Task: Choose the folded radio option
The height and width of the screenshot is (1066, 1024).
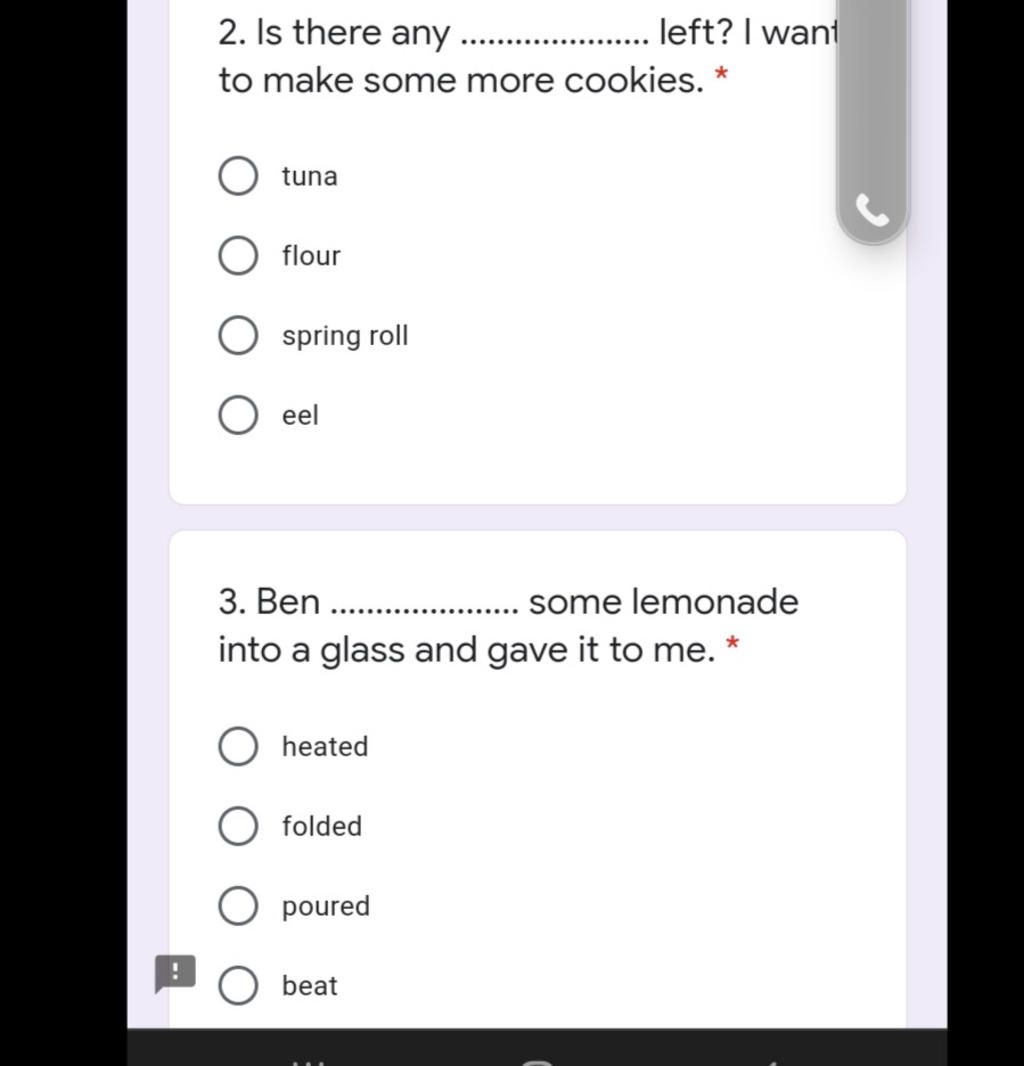Action: click(238, 826)
